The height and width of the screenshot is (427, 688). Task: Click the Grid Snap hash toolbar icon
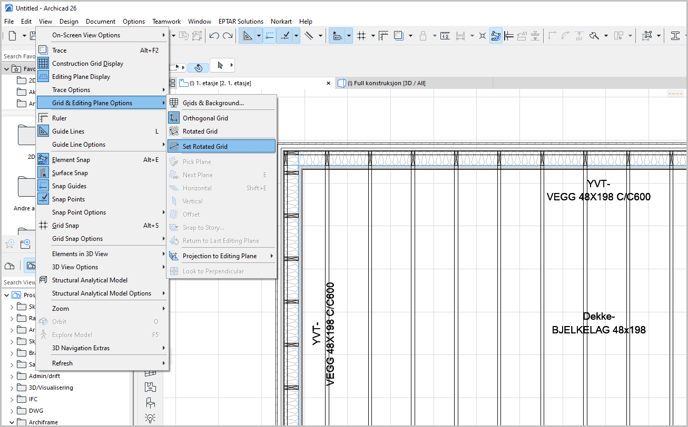click(362, 36)
